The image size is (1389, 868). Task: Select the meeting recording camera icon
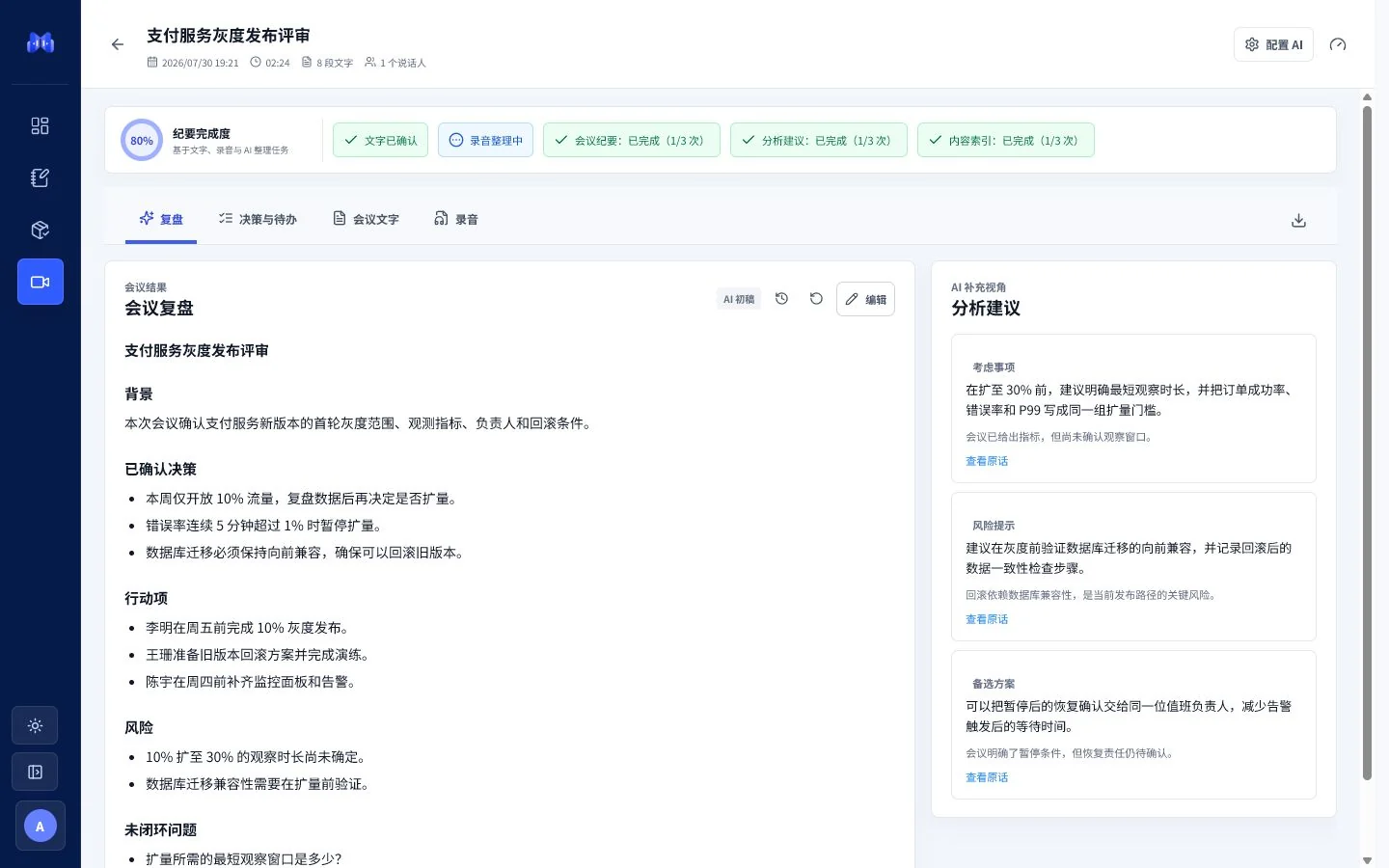pos(41,282)
